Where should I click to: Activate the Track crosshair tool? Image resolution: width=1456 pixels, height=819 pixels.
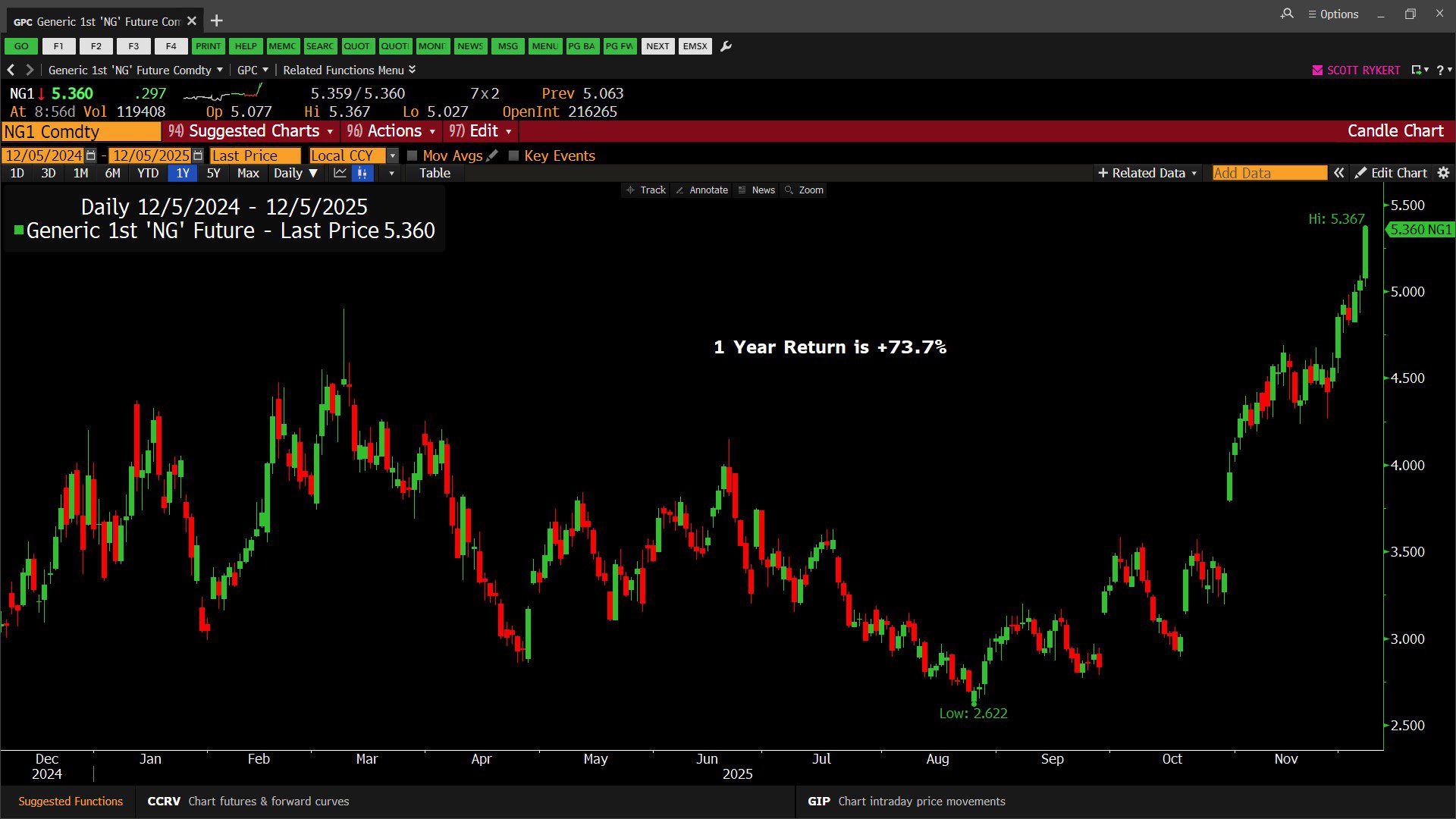coord(646,190)
